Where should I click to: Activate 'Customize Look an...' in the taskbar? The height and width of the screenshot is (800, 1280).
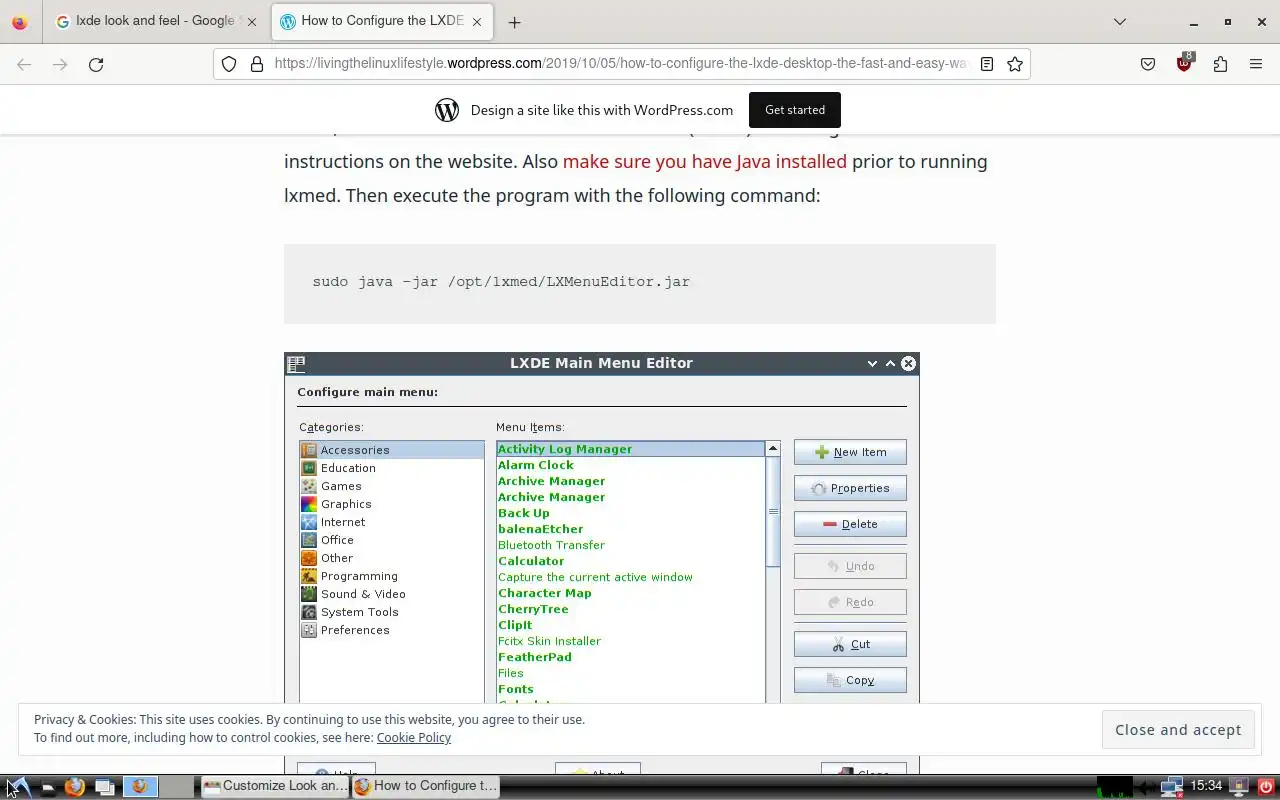(x=275, y=786)
